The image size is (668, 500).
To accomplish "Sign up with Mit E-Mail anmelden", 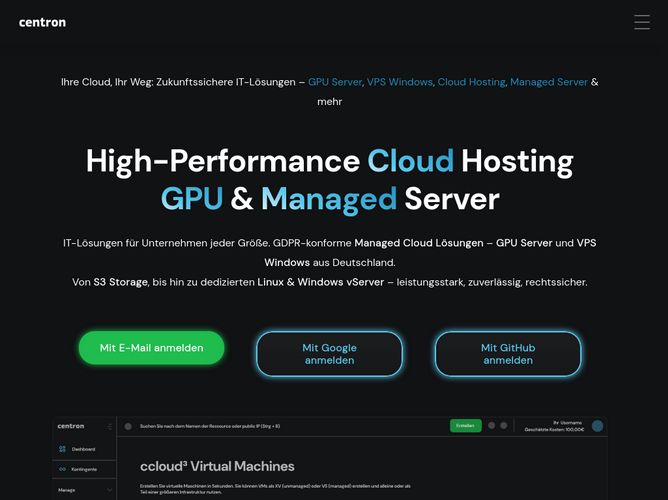I will [151, 348].
